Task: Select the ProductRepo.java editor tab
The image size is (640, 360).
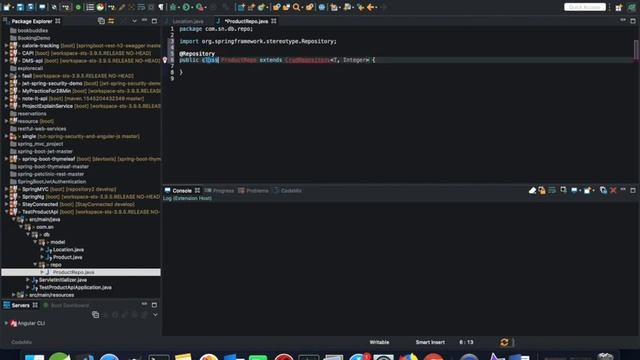Action: tap(246, 21)
